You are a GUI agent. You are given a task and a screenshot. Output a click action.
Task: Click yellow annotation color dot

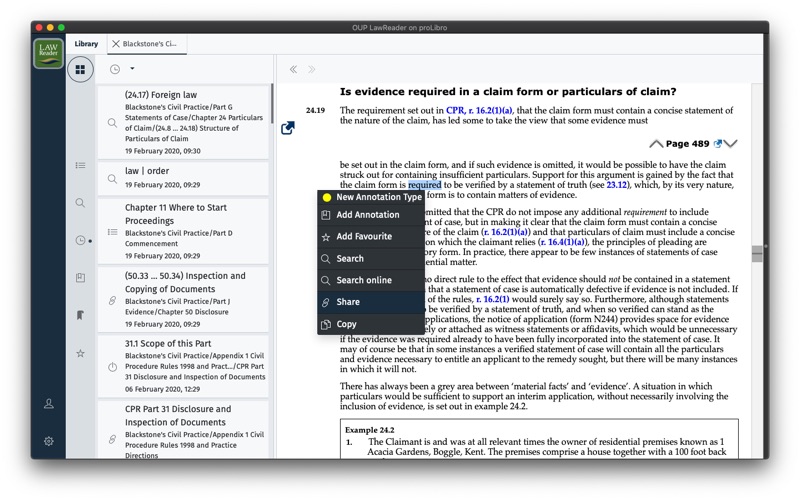[x=327, y=197]
